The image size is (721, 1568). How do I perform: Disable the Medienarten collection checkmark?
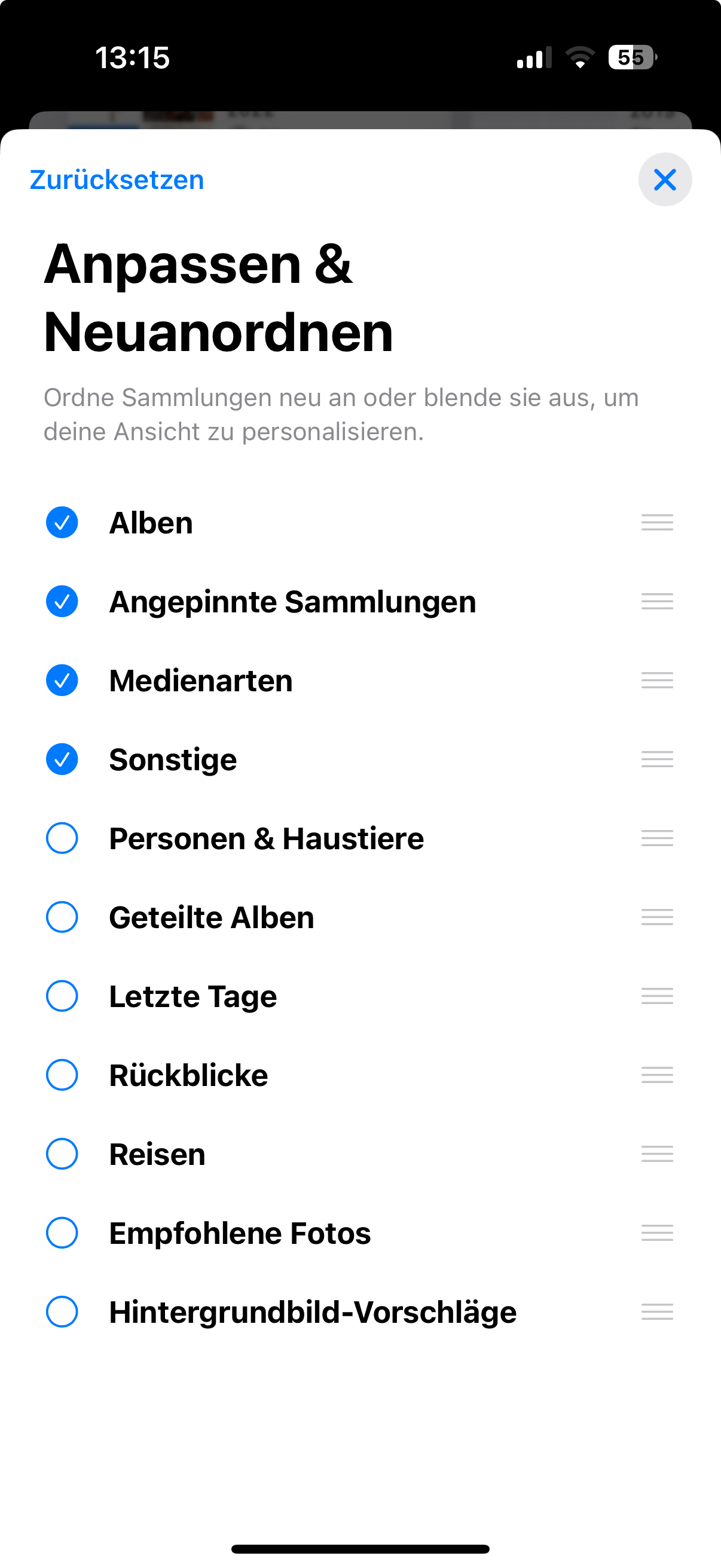[62, 680]
